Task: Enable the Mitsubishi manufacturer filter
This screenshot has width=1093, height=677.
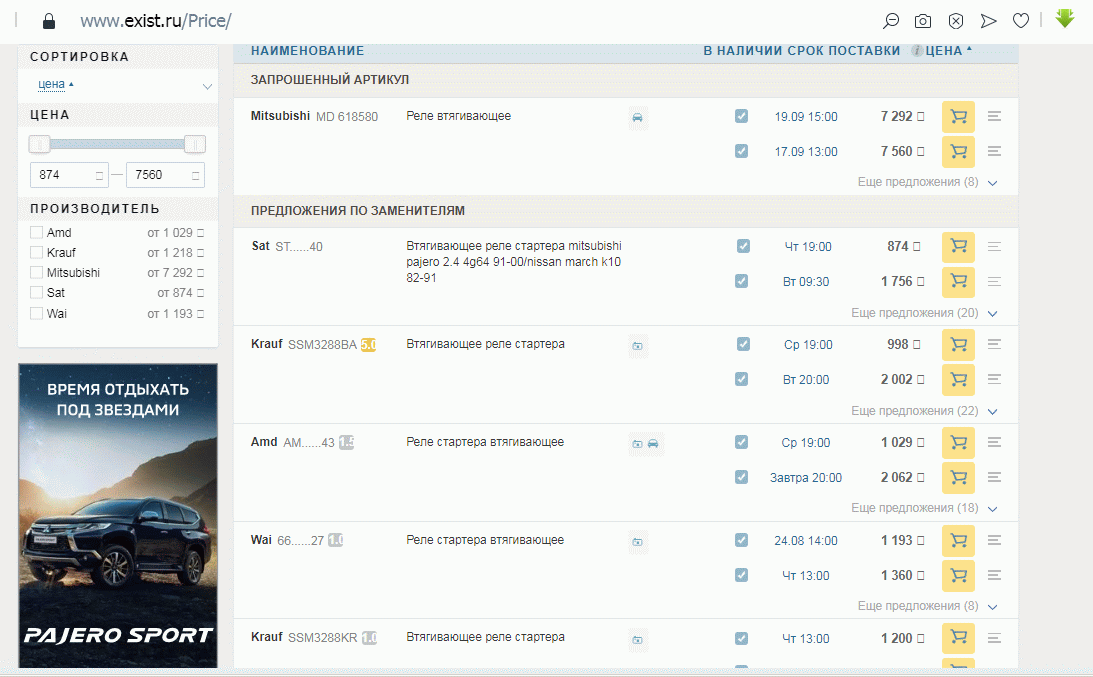Action: [x=37, y=273]
